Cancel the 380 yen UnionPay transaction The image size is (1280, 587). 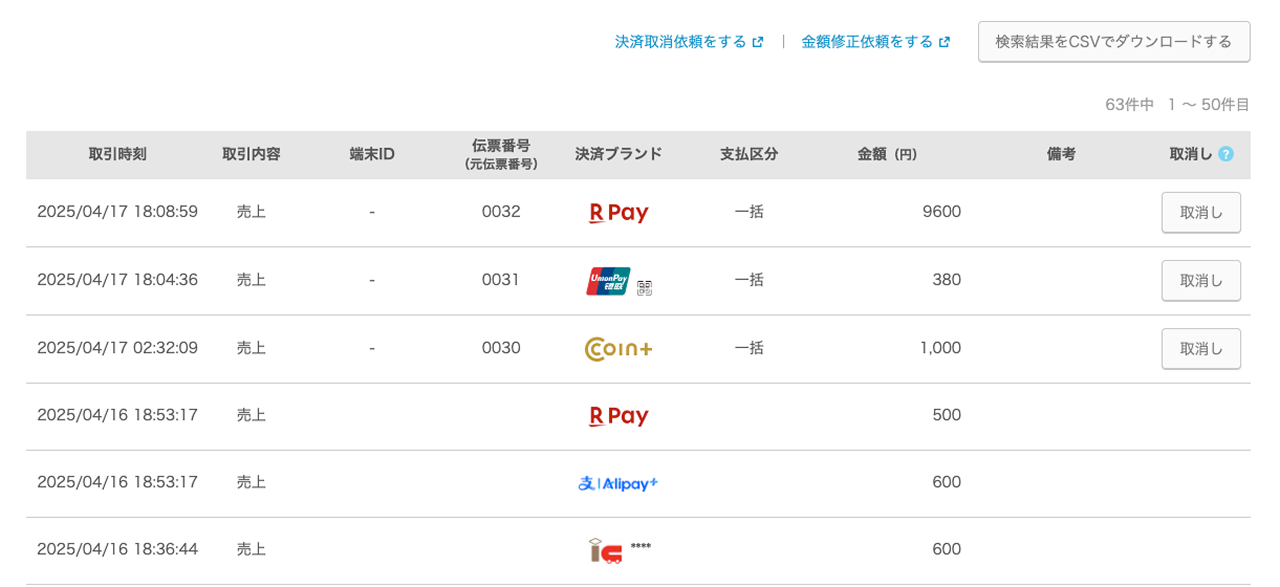(1200, 280)
